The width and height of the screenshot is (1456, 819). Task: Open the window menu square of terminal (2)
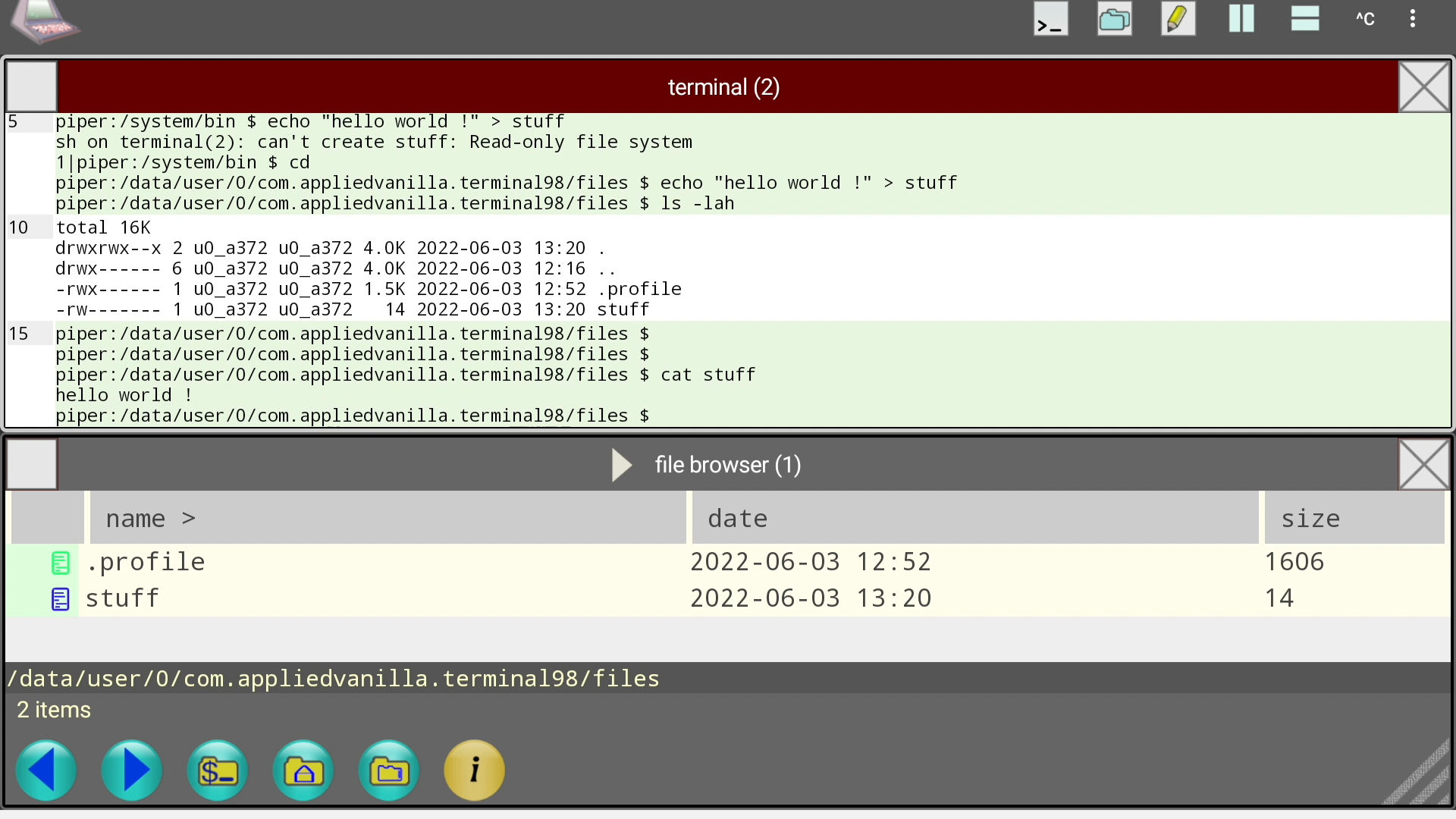click(x=31, y=86)
